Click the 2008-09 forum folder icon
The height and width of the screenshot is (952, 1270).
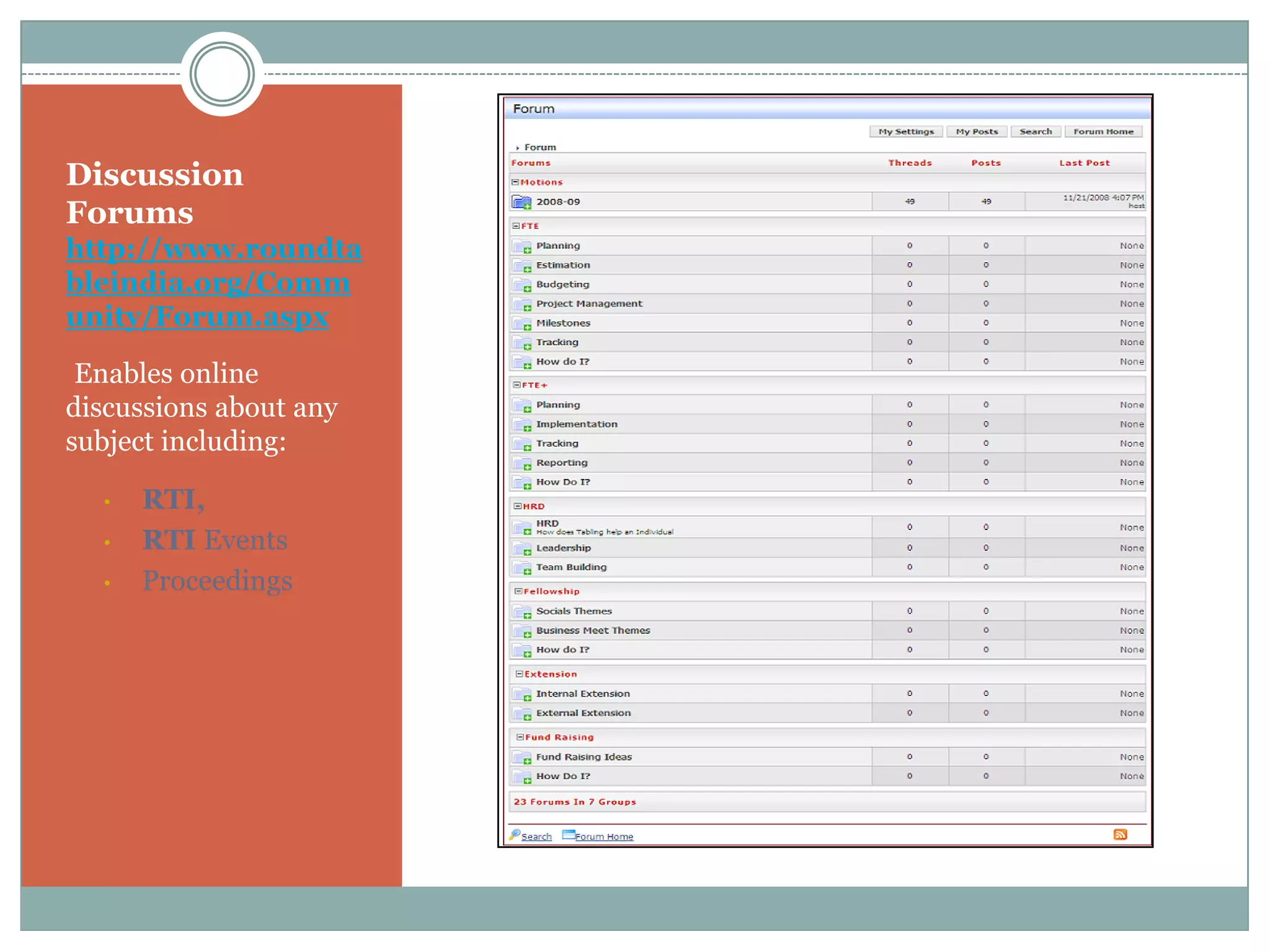click(x=522, y=202)
